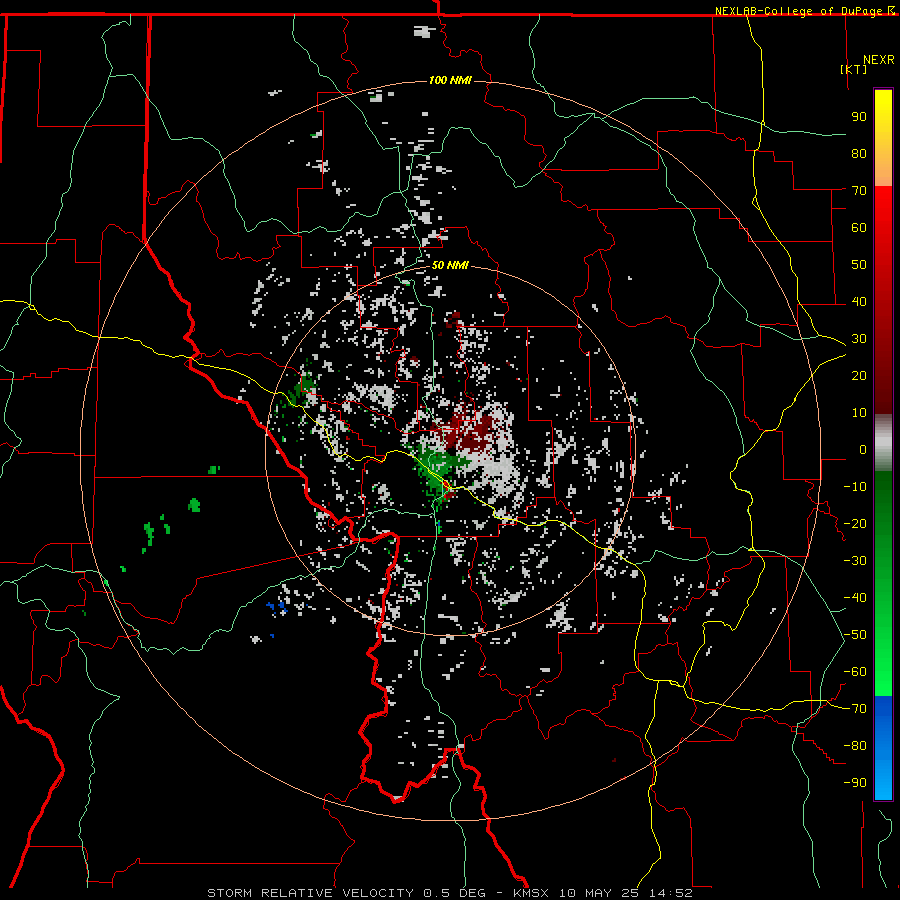Click the -60 value on velocity scale
900x900 pixels.
click(x=855, y=672)
